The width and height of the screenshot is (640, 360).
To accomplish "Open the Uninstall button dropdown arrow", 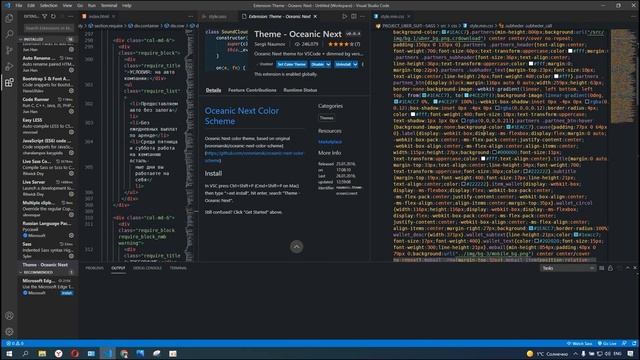I will tap(355, 64).
